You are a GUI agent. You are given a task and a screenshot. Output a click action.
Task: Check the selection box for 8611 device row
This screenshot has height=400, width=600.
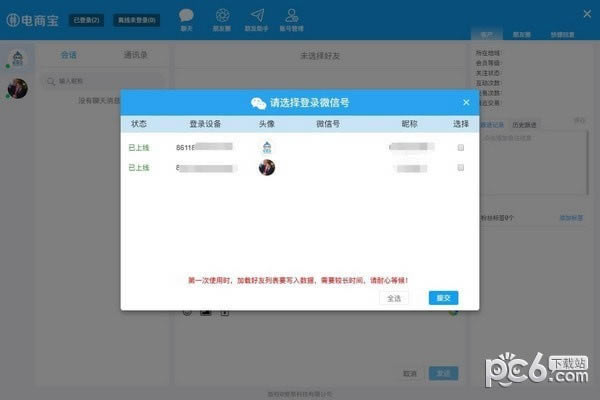point(461,147)
